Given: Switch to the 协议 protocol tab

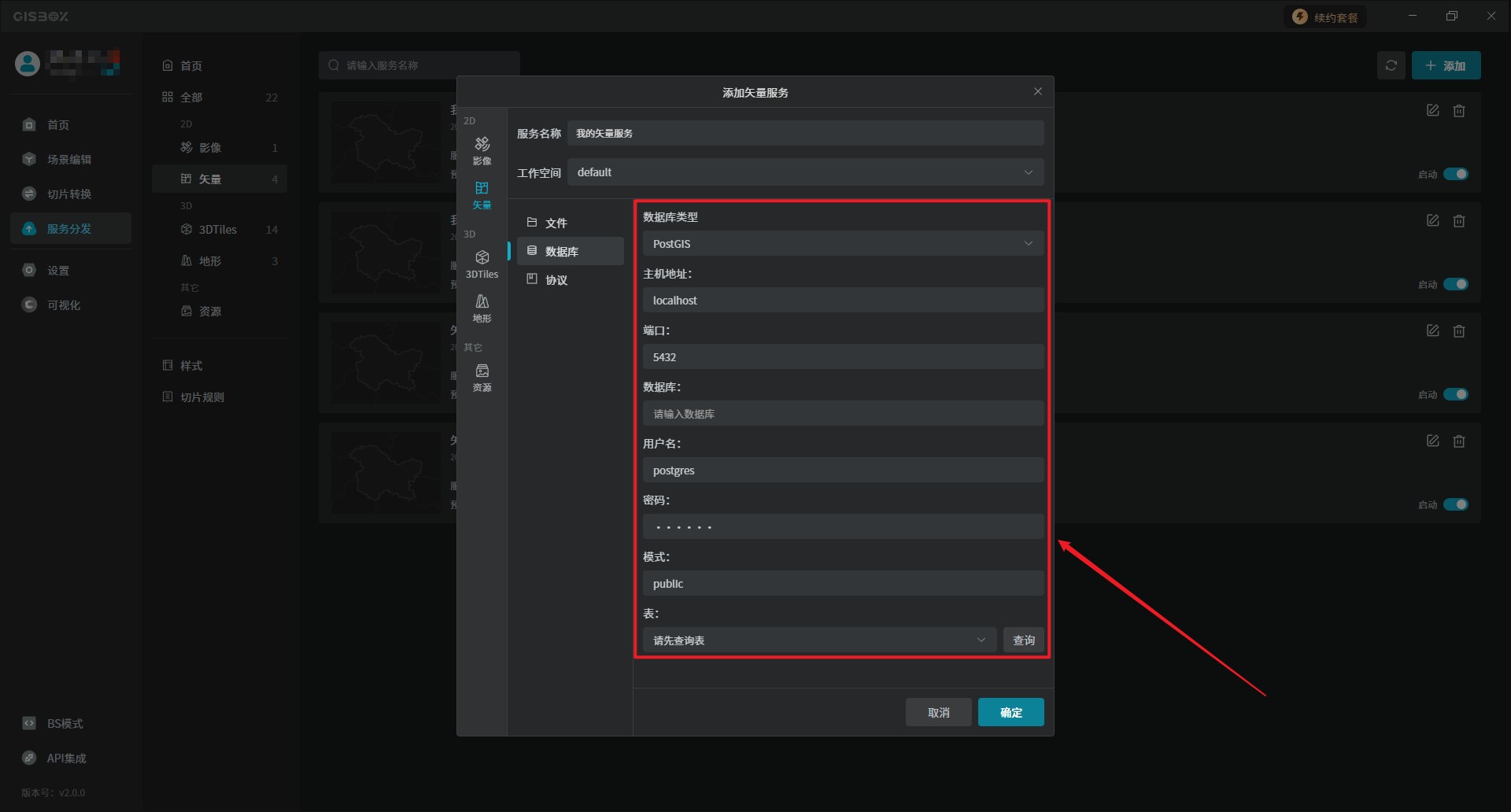Looking at the screenshot, I should [x=556, y=280].
